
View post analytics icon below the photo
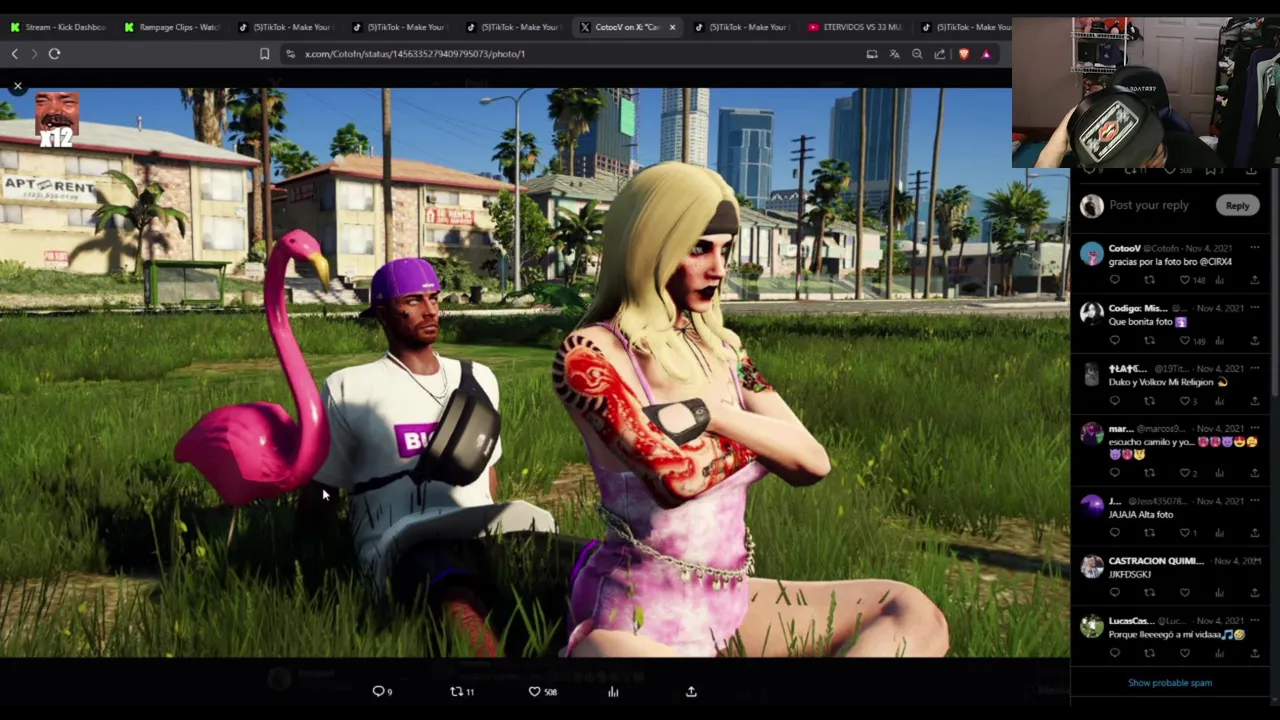coord(613,691)
